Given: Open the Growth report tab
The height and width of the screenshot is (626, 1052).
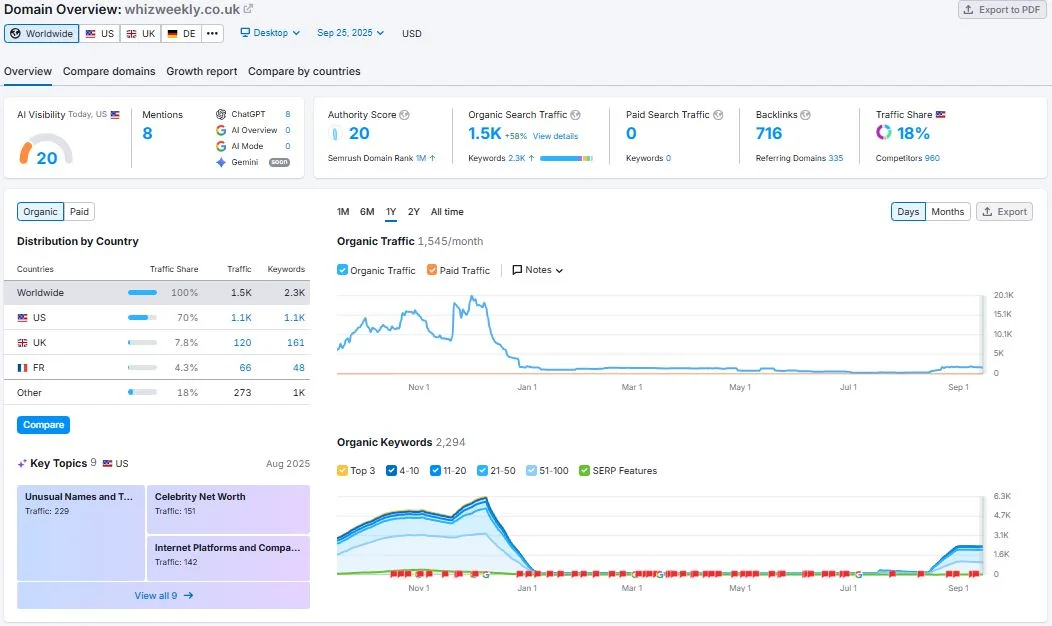Looking at the screenshot, I should 201,71.
